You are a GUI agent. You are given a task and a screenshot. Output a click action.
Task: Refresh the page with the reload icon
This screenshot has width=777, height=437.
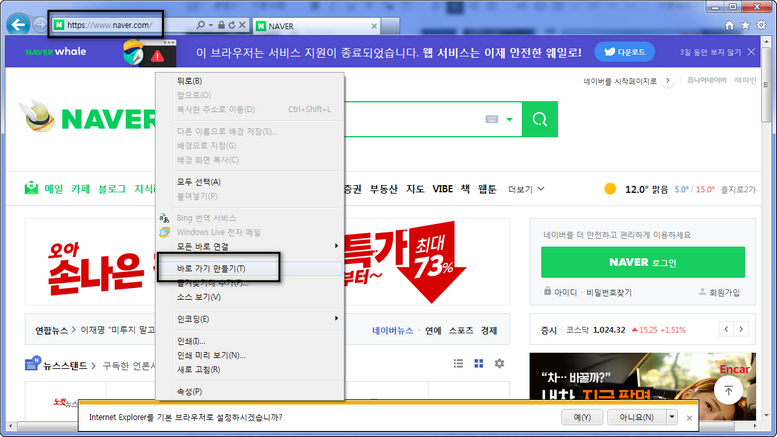(x=231, y=25)
